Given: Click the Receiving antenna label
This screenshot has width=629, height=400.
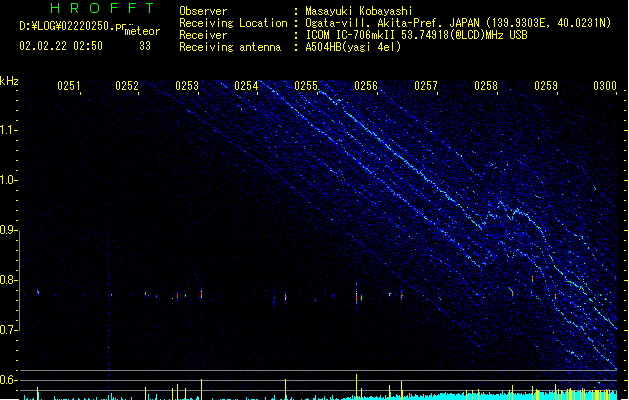Looking at the screenshot, I should [230, 47].
